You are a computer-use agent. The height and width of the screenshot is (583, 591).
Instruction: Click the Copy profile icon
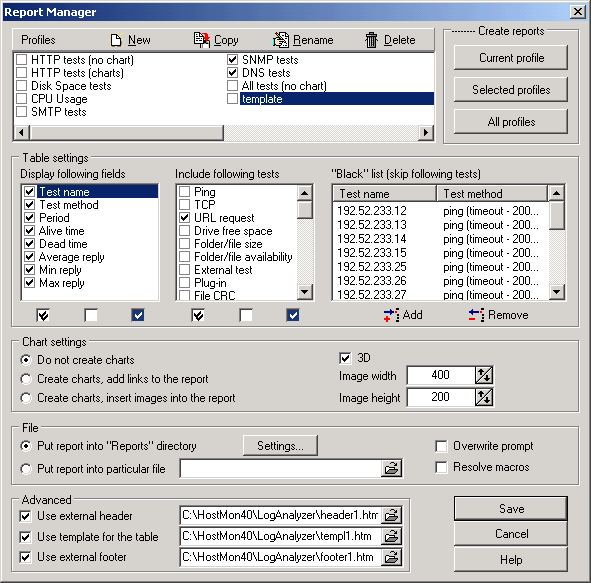202,40
